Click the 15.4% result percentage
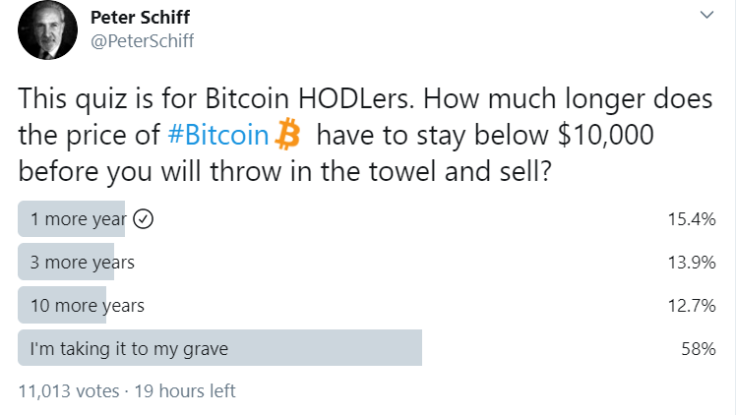736x415 pixels. pyautogui.click(x=692, y=219)
